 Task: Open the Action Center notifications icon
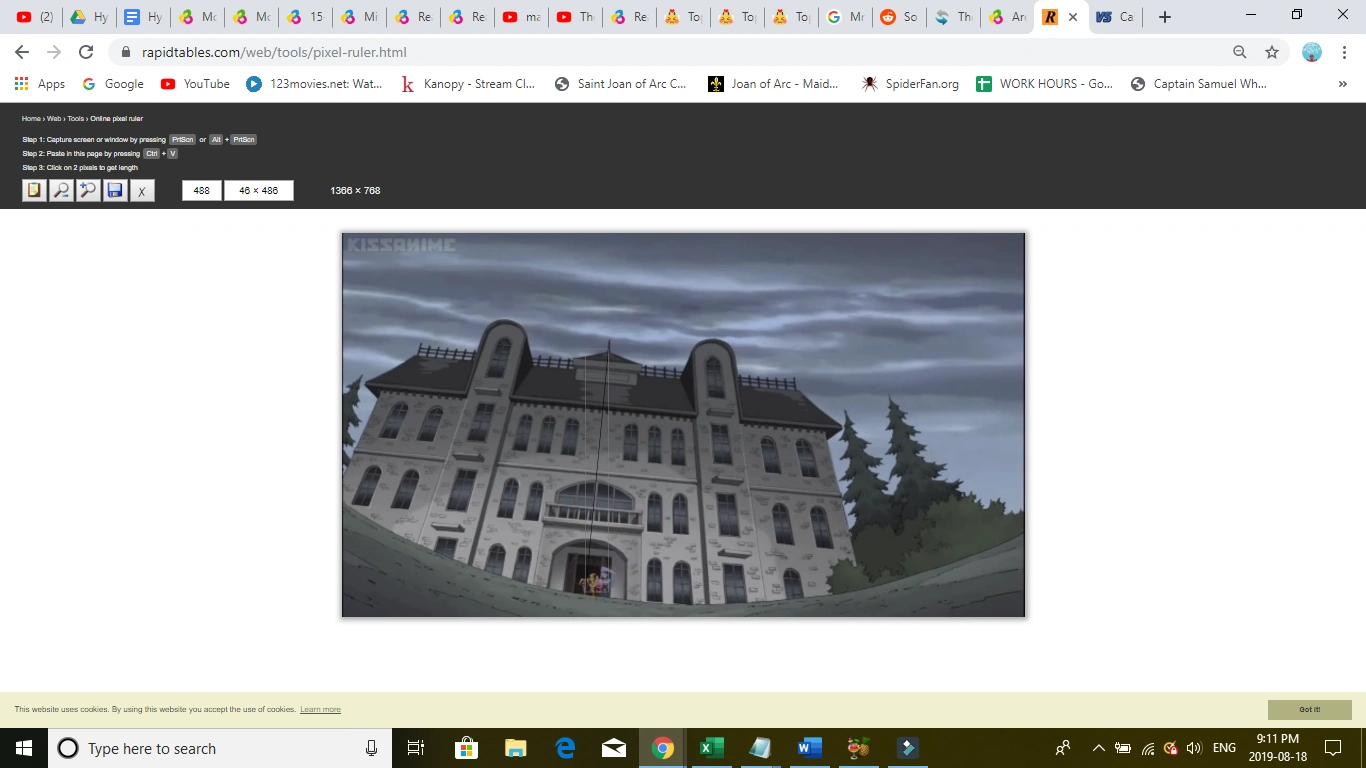(1333, 748)
